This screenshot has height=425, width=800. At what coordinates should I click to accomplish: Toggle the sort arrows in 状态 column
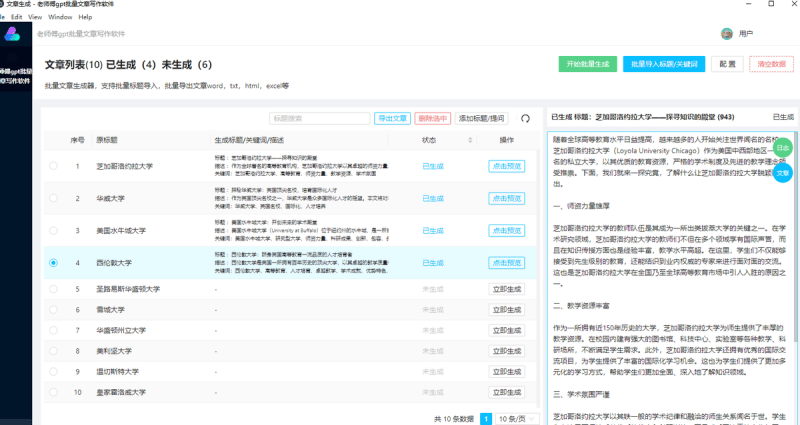point(470,140)
